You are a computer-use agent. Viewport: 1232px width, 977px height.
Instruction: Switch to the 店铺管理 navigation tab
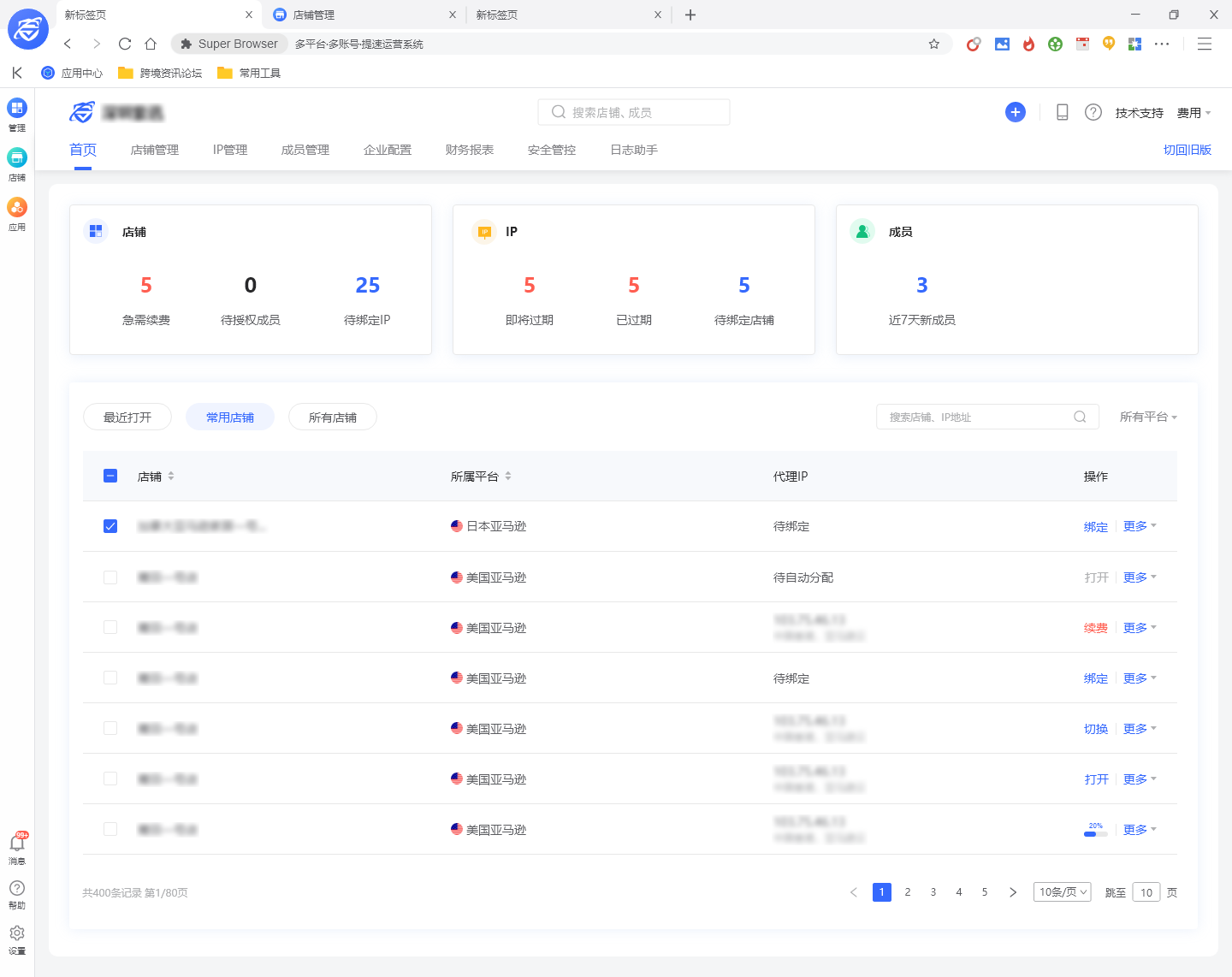click(x=155, y=150)
